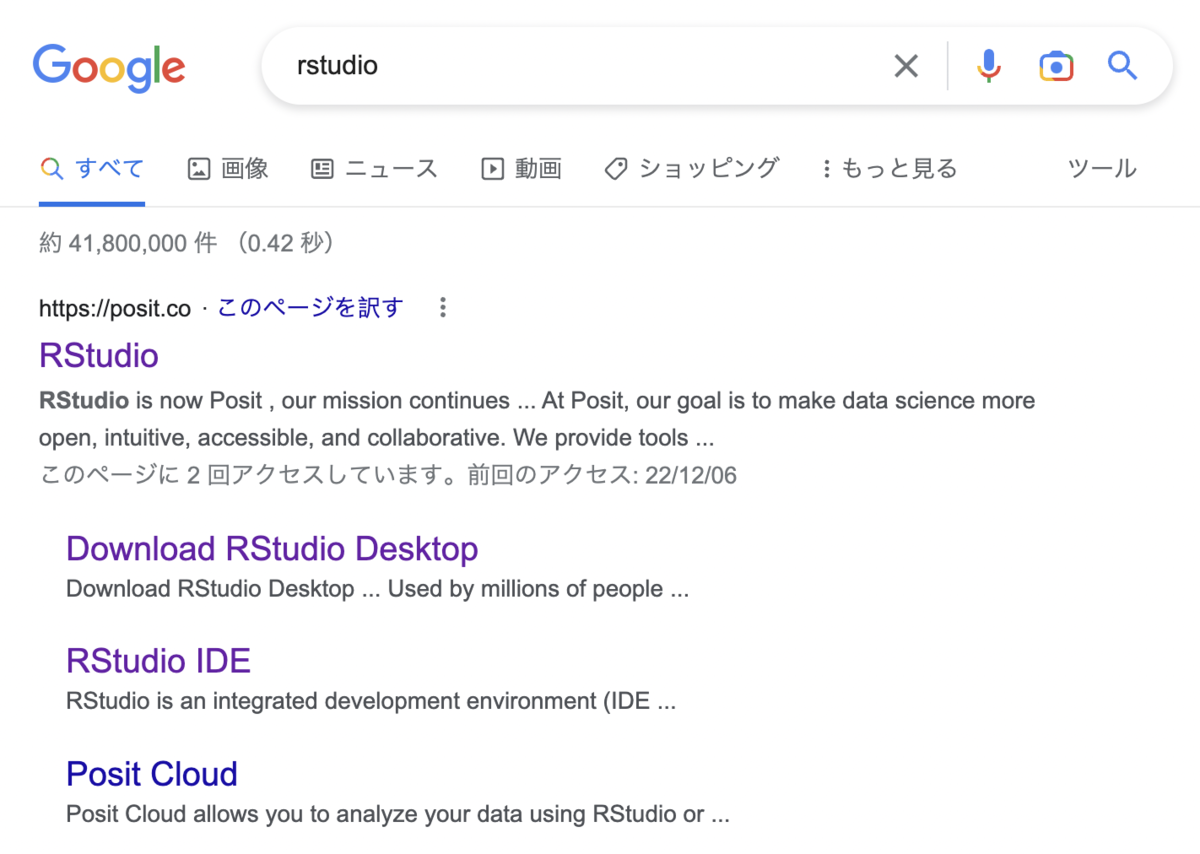1200x854 pixels.
Task: Select the すべて tab
Action: [x=92, y=169]
